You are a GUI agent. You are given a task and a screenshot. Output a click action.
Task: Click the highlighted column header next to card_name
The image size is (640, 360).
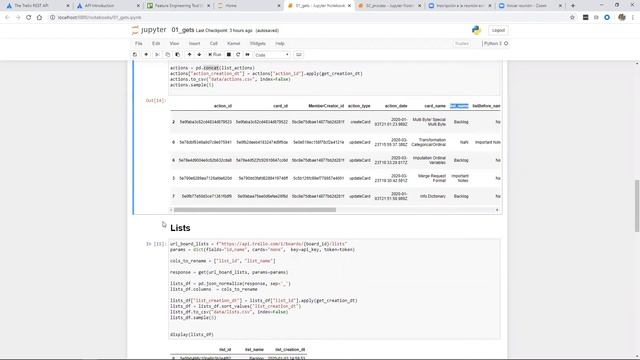459,106
